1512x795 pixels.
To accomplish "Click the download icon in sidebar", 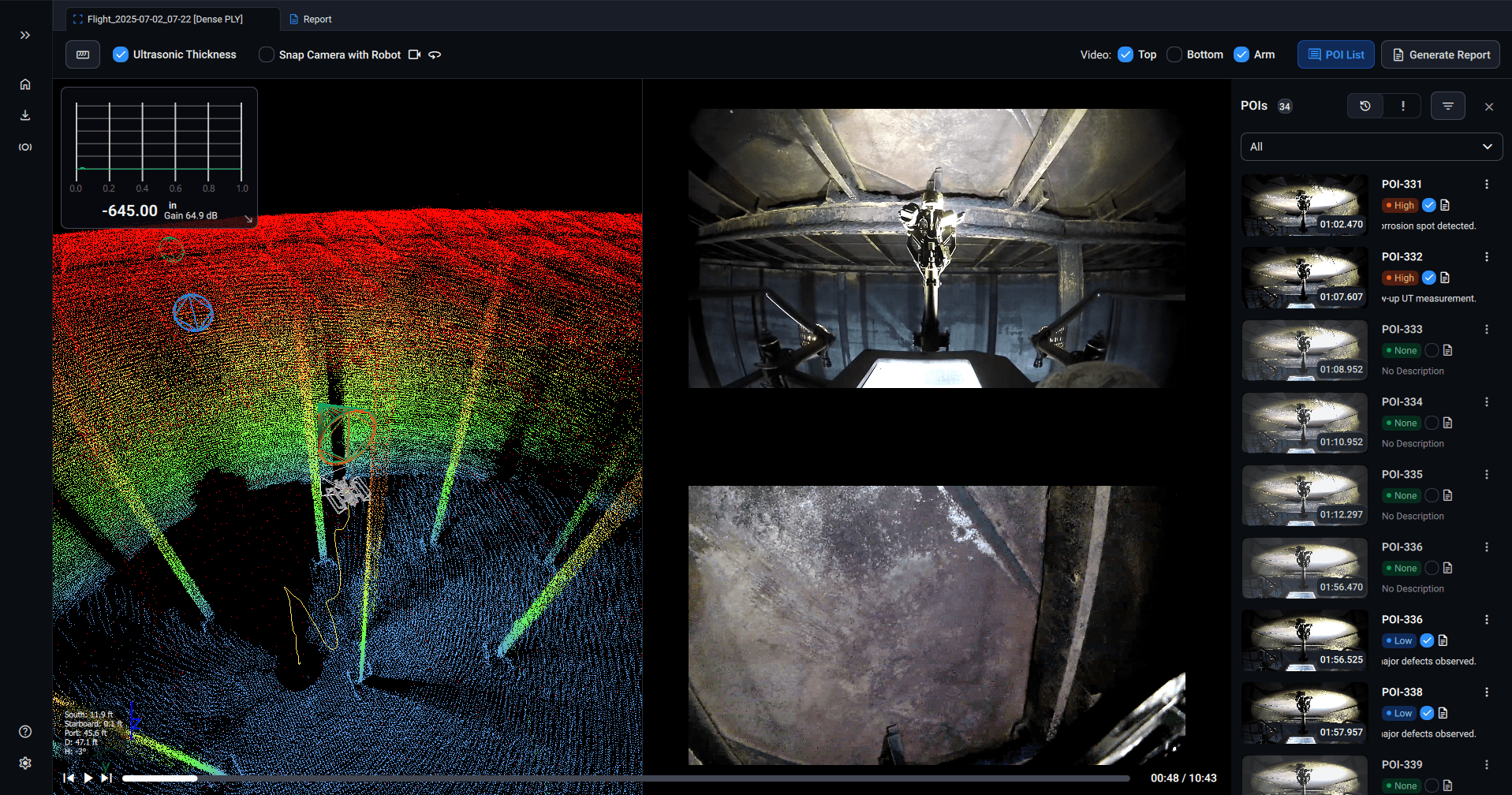I will point(25,115).
